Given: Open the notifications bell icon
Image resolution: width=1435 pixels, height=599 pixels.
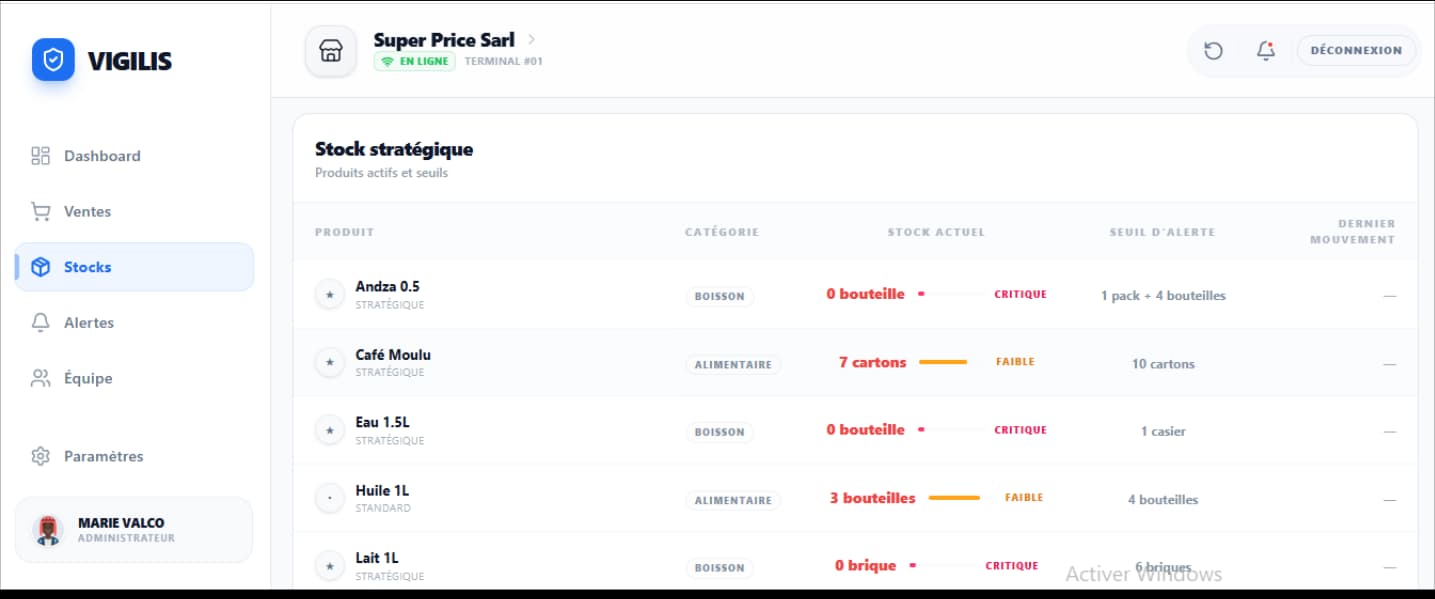Looking at the screenshot, I should (1266, 50).
